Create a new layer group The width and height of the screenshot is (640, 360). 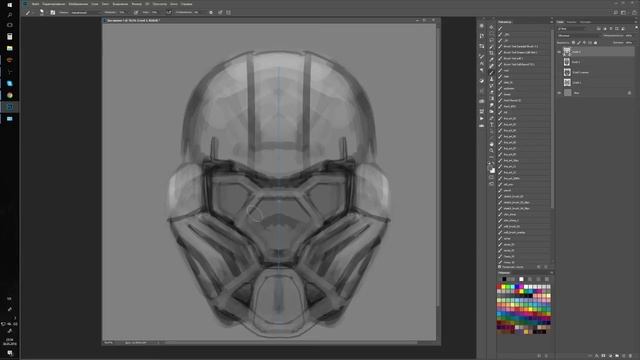617,356
